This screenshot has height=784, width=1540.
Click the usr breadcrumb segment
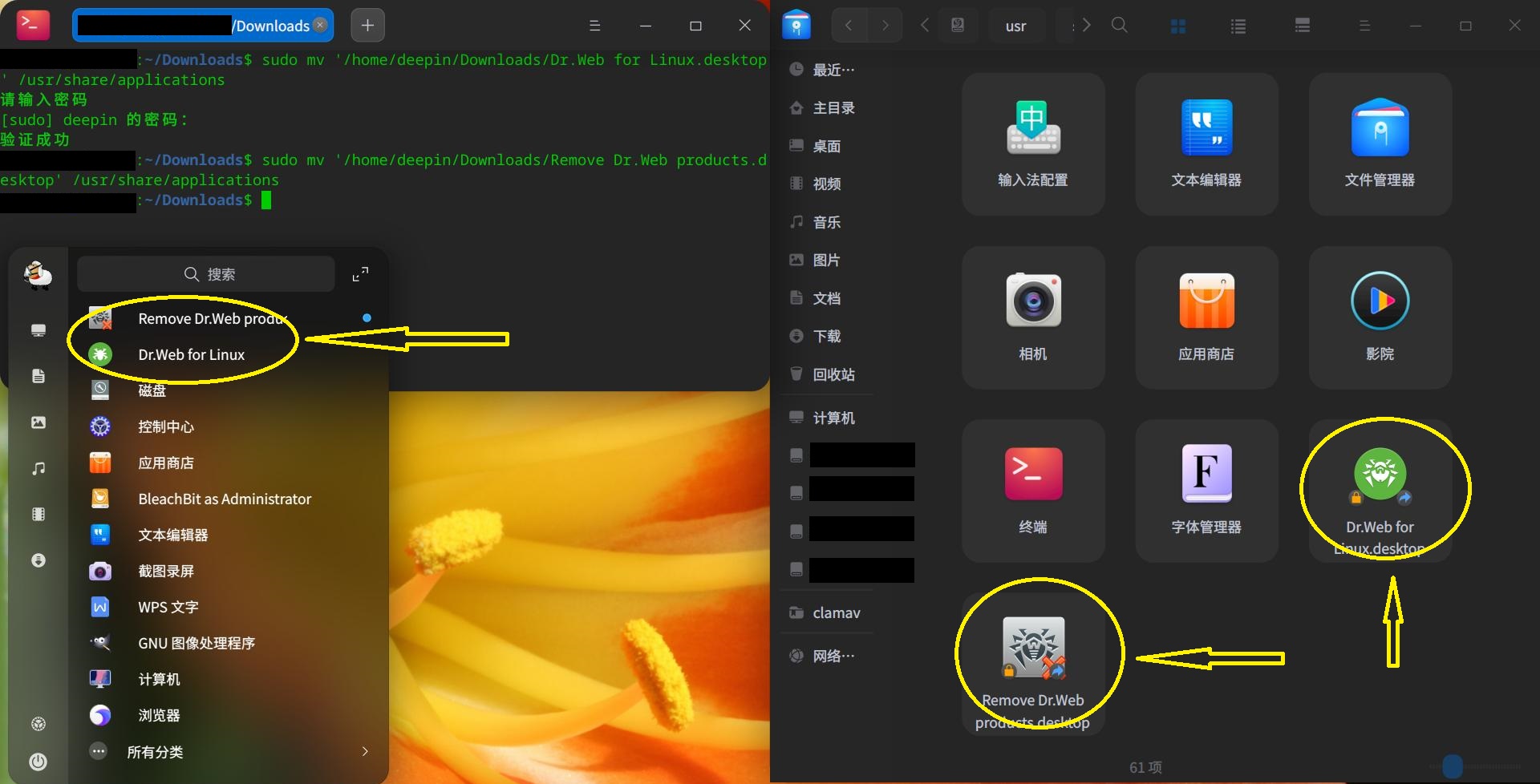tap(1015, 26)
